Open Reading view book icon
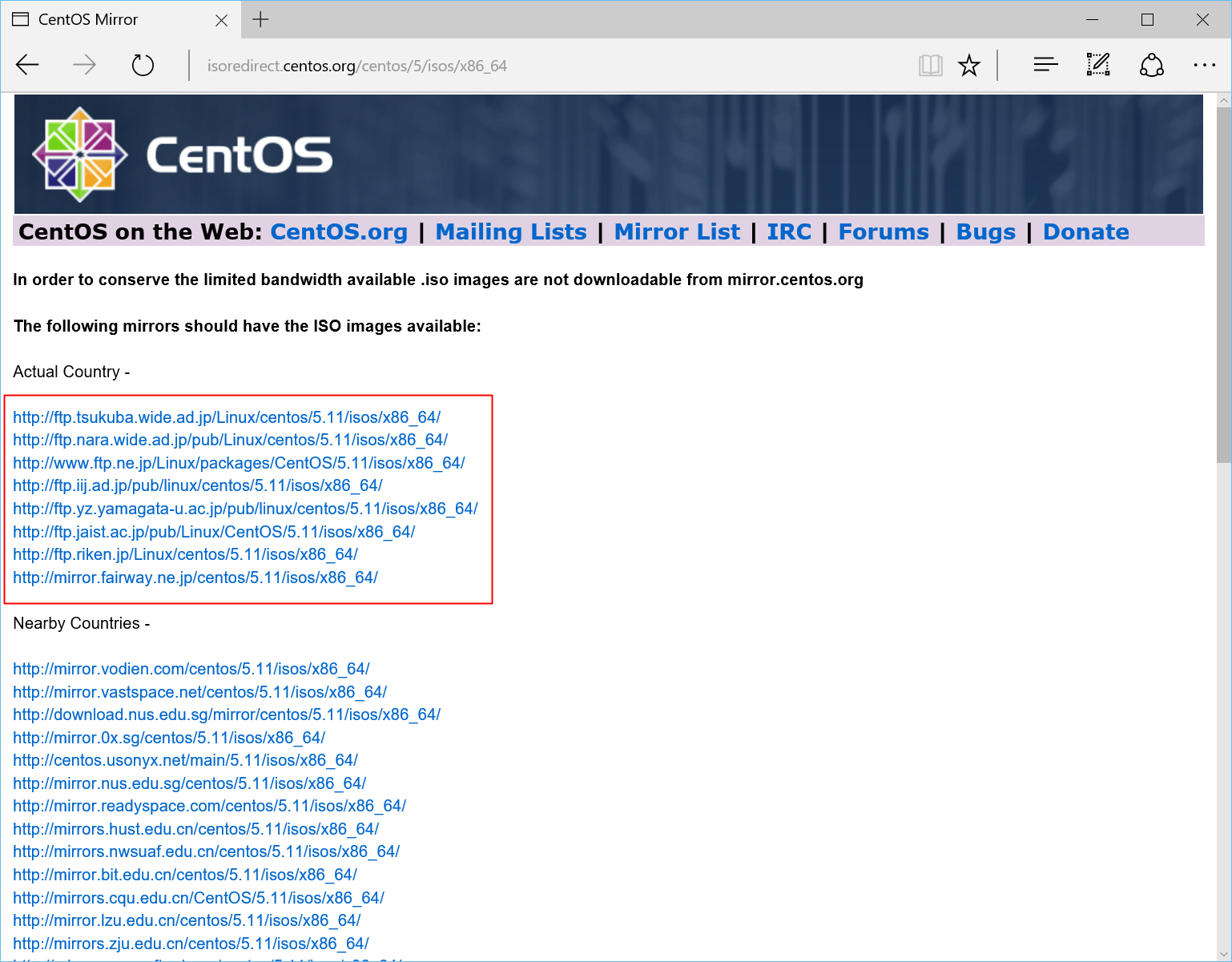The width and height of the screenshot is (1232, 962). click(930, 65)
